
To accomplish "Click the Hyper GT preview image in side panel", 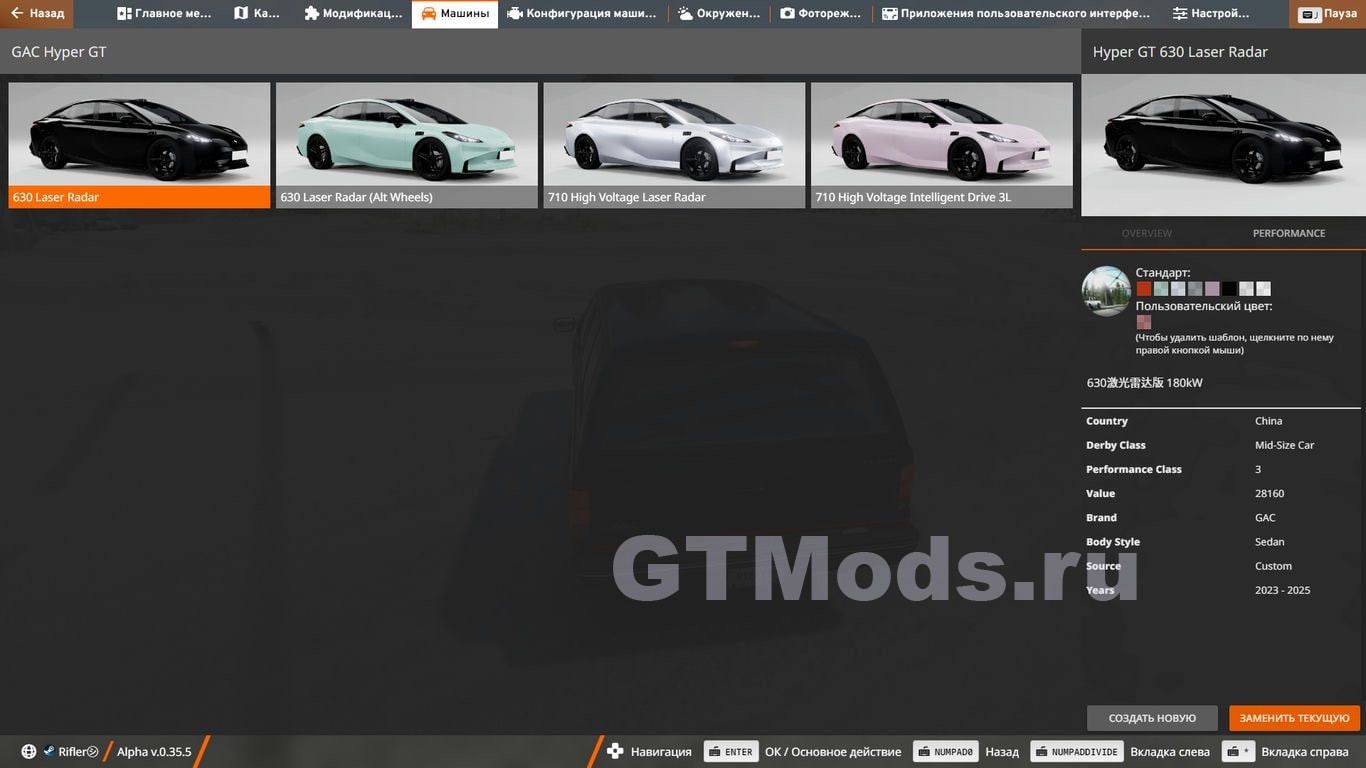I will (x=1223, y=145).
